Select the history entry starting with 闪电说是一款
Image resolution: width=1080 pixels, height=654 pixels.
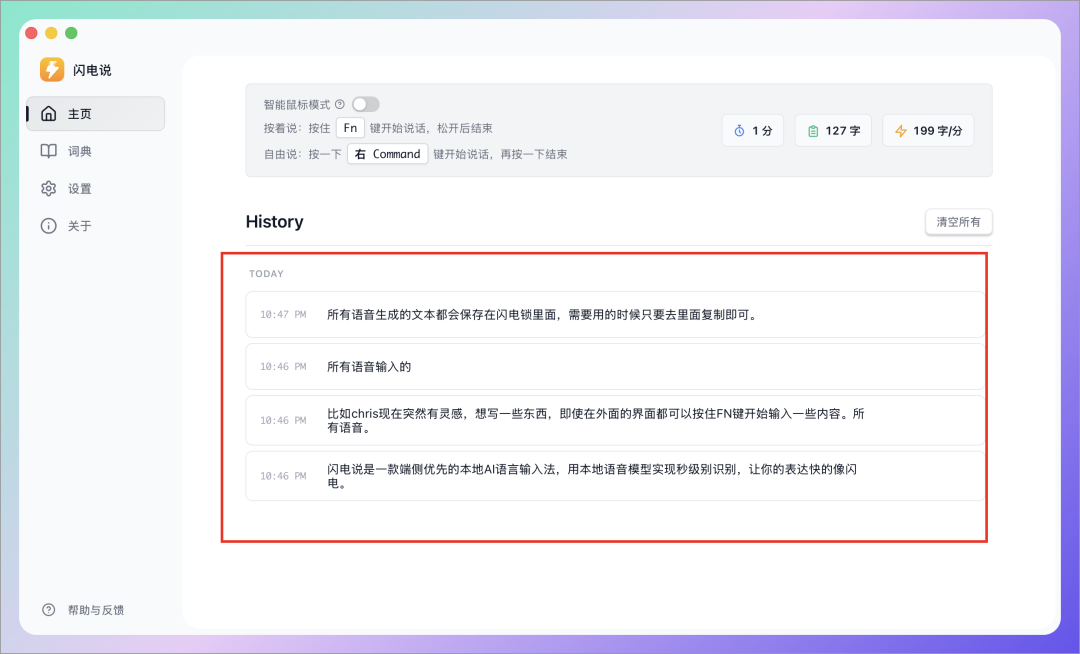coord(615,476)
